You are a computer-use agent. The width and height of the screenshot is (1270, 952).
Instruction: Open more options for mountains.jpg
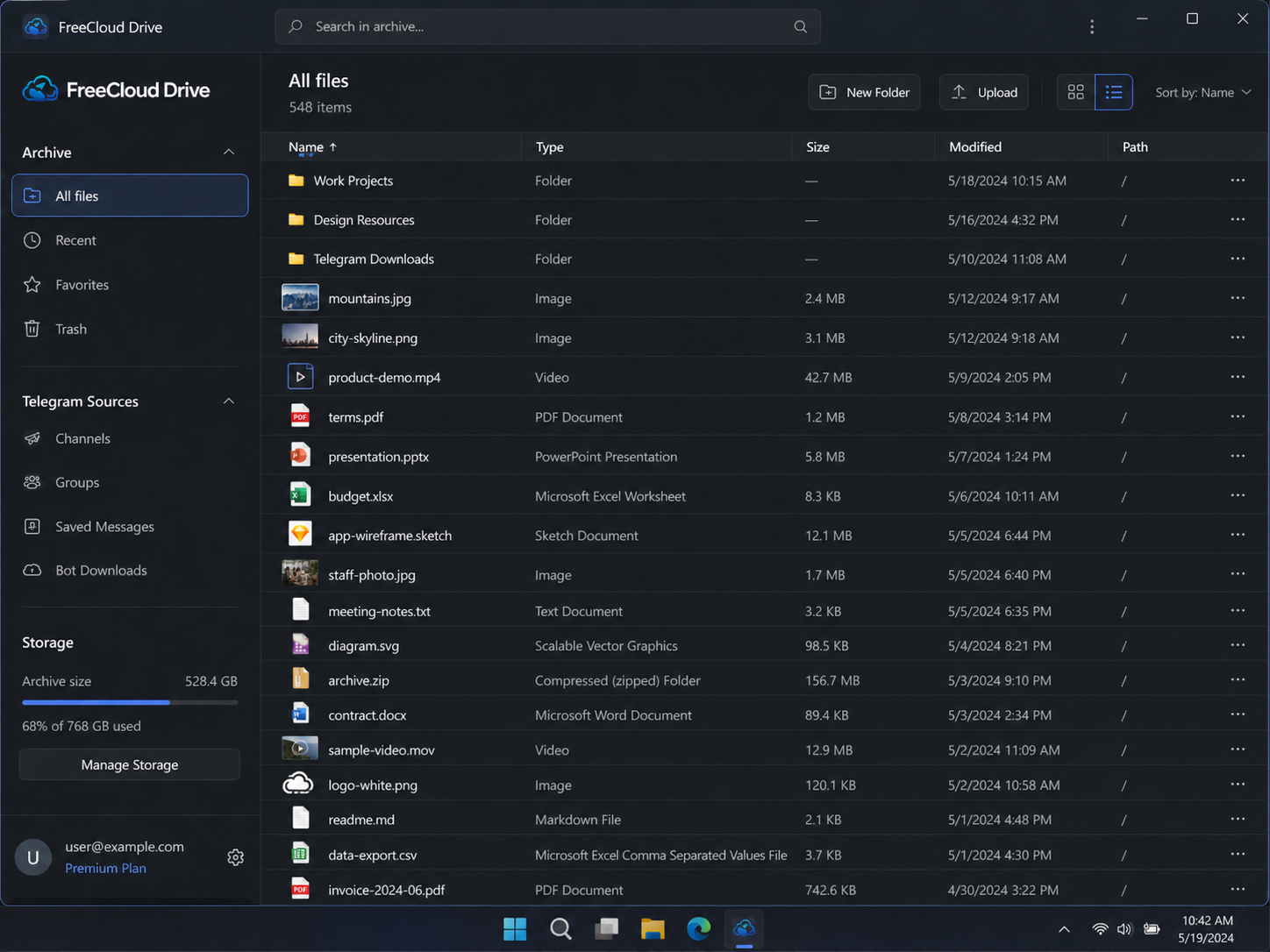pos(1238,298)
